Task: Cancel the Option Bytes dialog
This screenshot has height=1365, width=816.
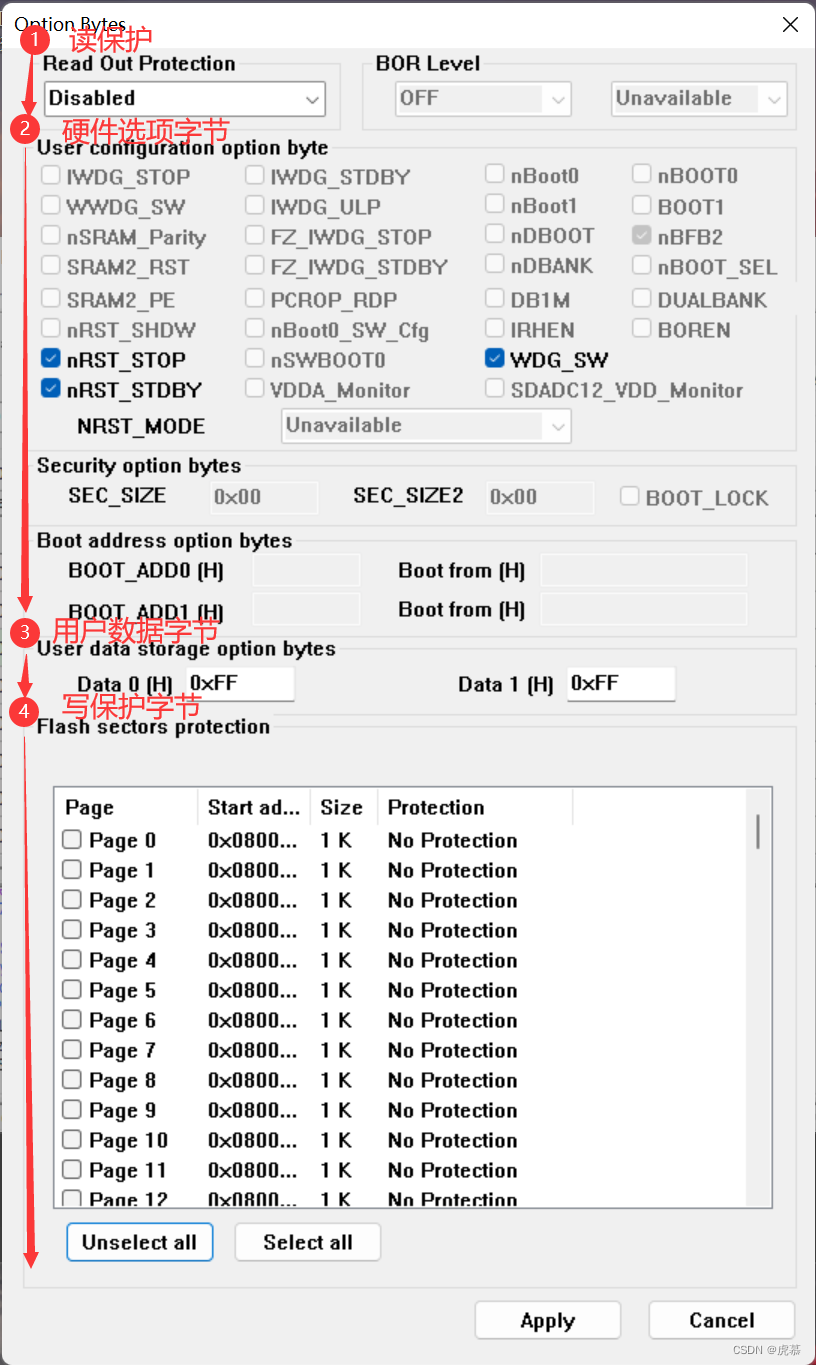Action: coord(722,1320)
